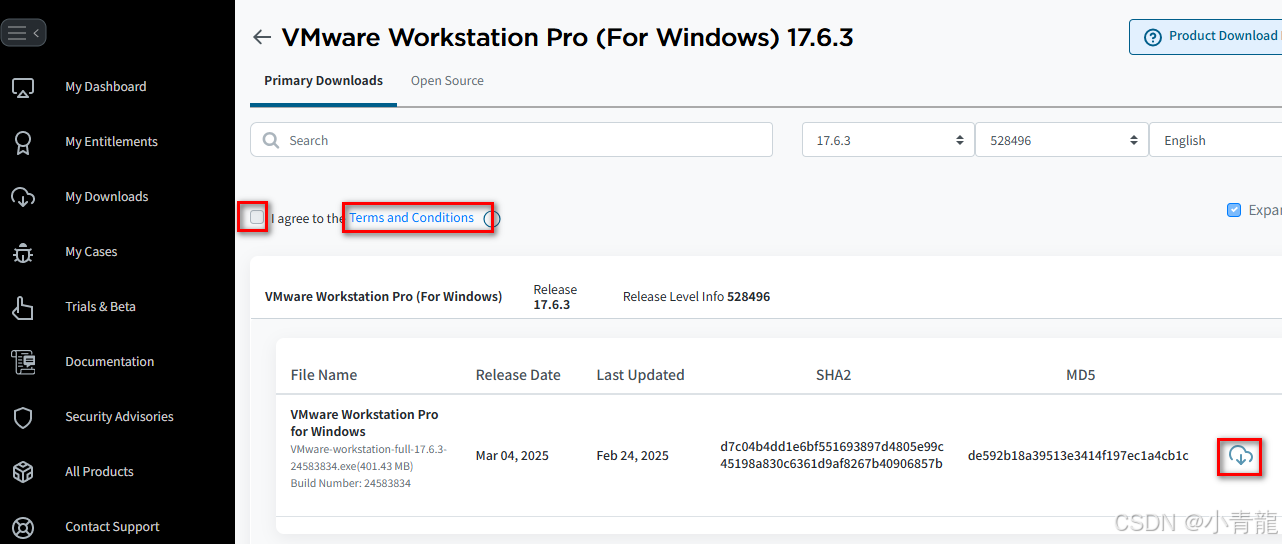Click the page title VMware Workstation Pro 17.6.3
The image size is (1282, 544).
pos(567,37)
